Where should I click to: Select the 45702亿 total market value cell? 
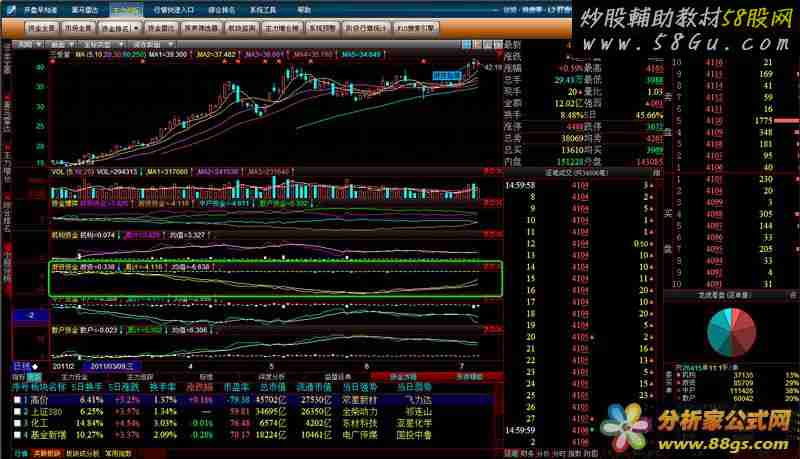[271, 400]
